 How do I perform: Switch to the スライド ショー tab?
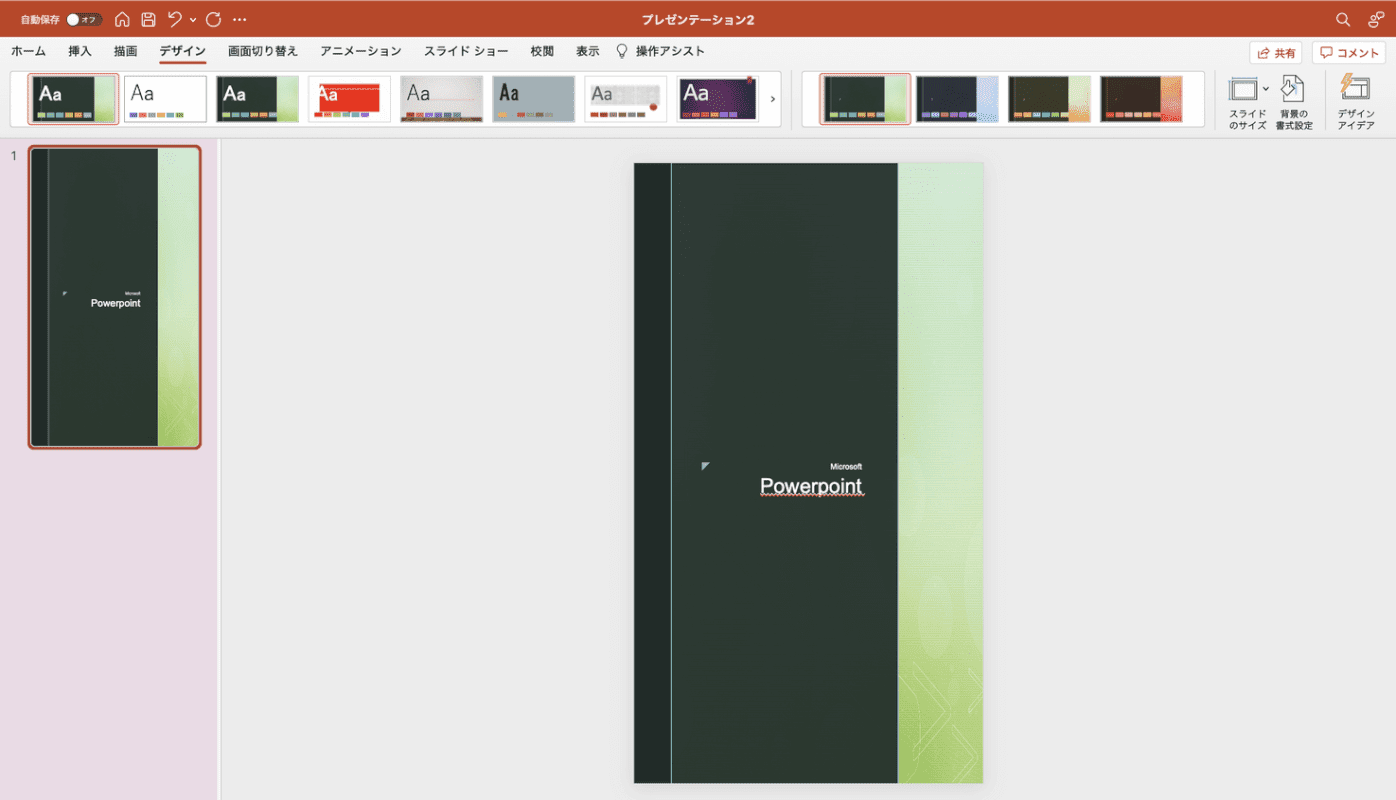click(466, 51)
